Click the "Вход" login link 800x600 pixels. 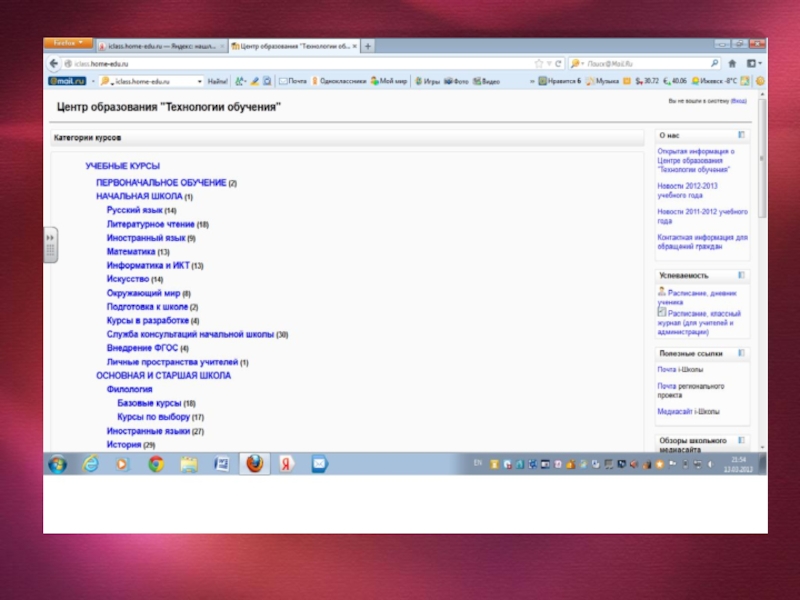pyautogui.click(x=739, y=101)
